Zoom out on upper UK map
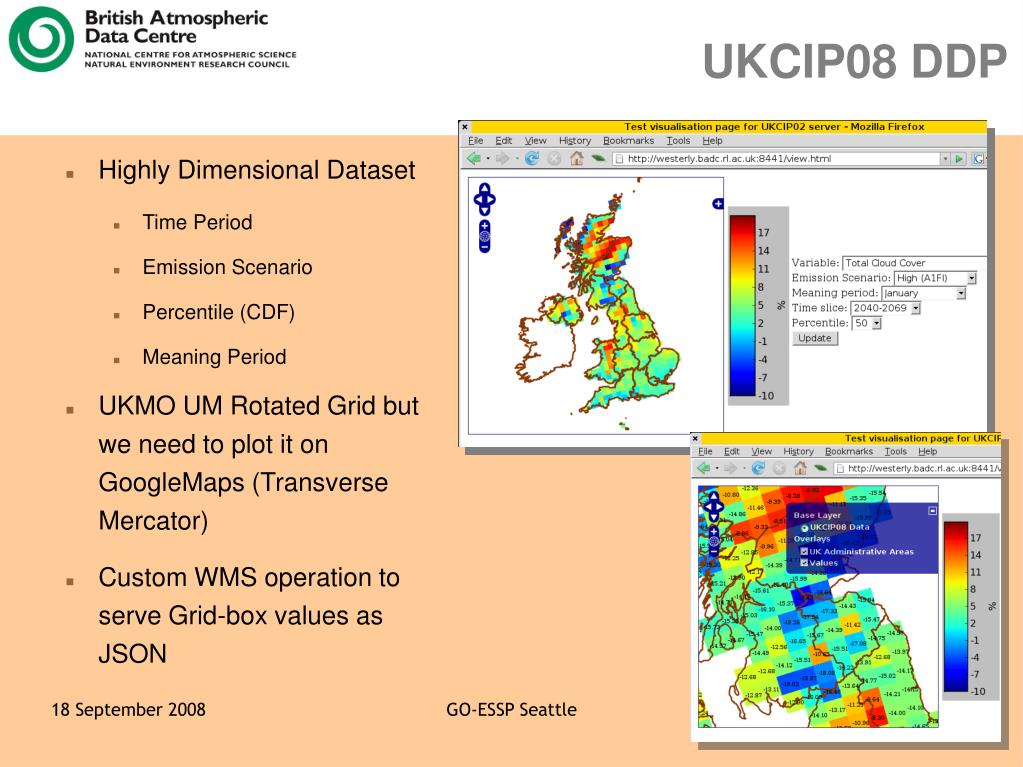The image size is (1023, 767). [x=485, y=247]
